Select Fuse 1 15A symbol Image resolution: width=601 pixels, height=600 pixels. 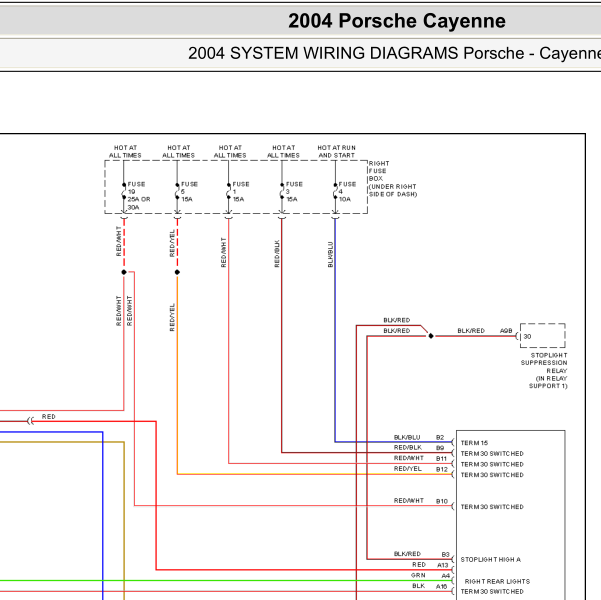coord(228,191)
